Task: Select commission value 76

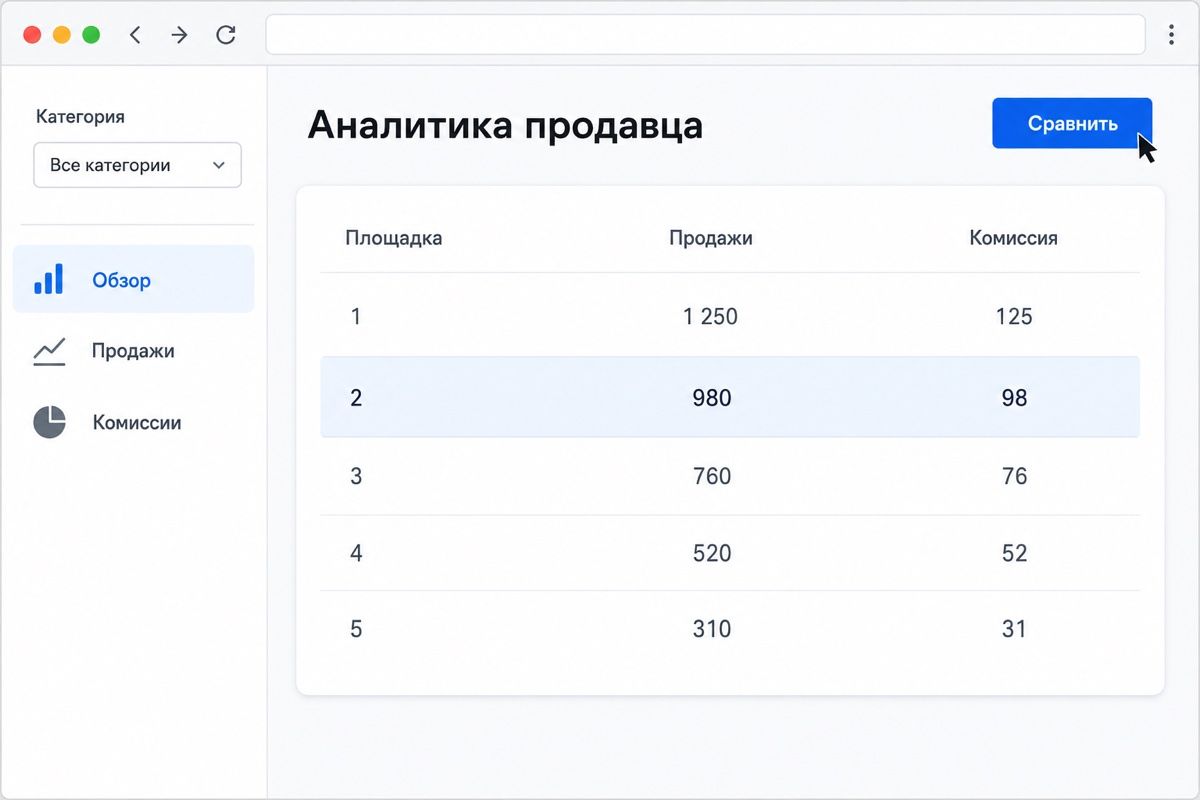Action: [1014, 476]
